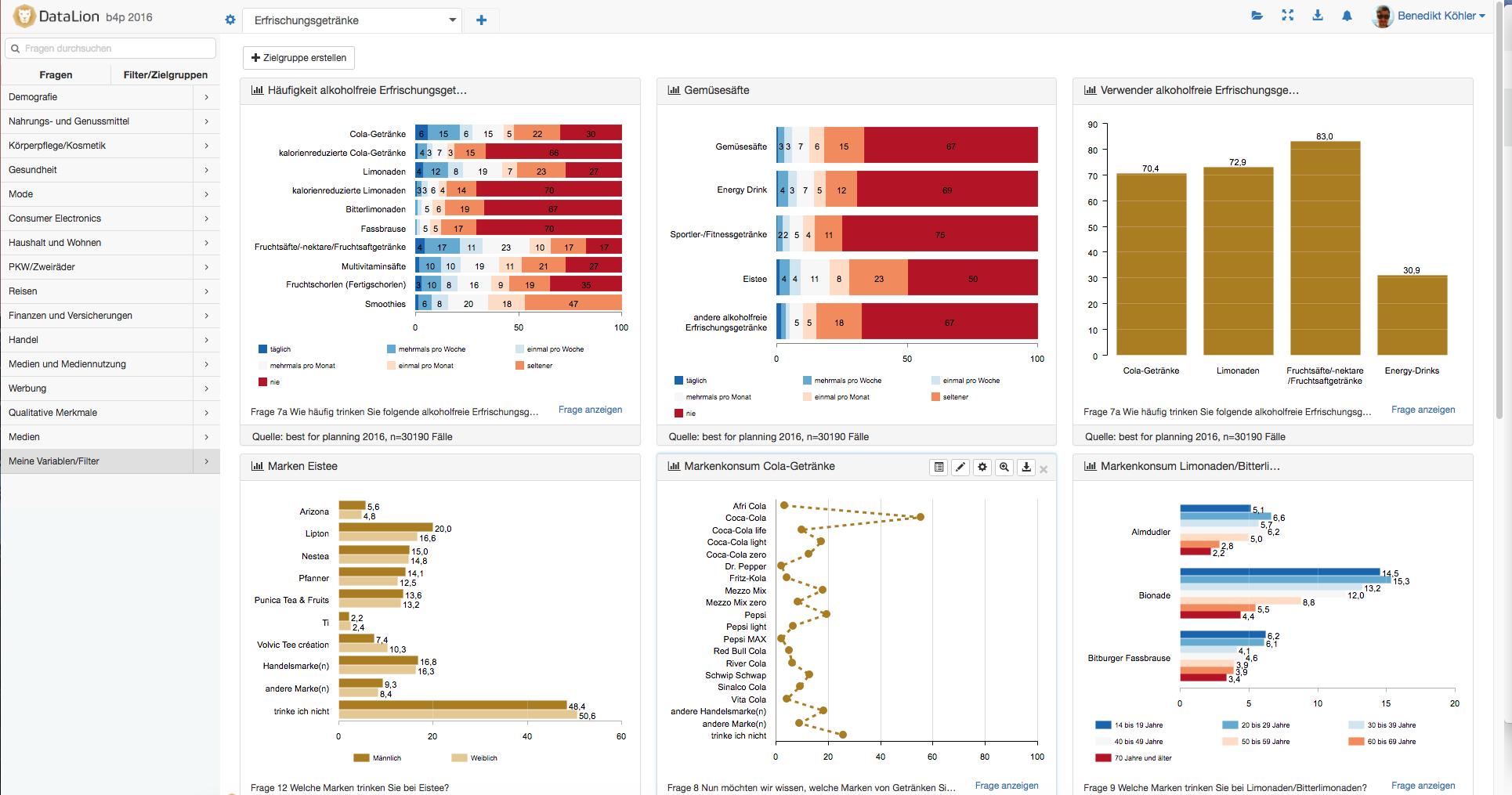Open dashboard settings gear next to Erfrischungsgetränke

230,20
